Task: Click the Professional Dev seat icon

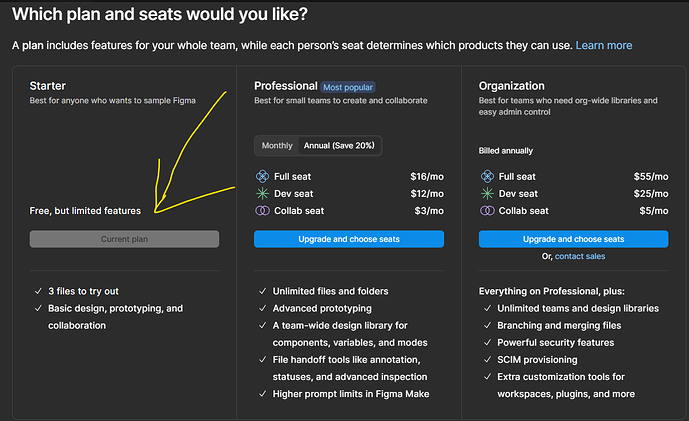Action: coord(262,193)
